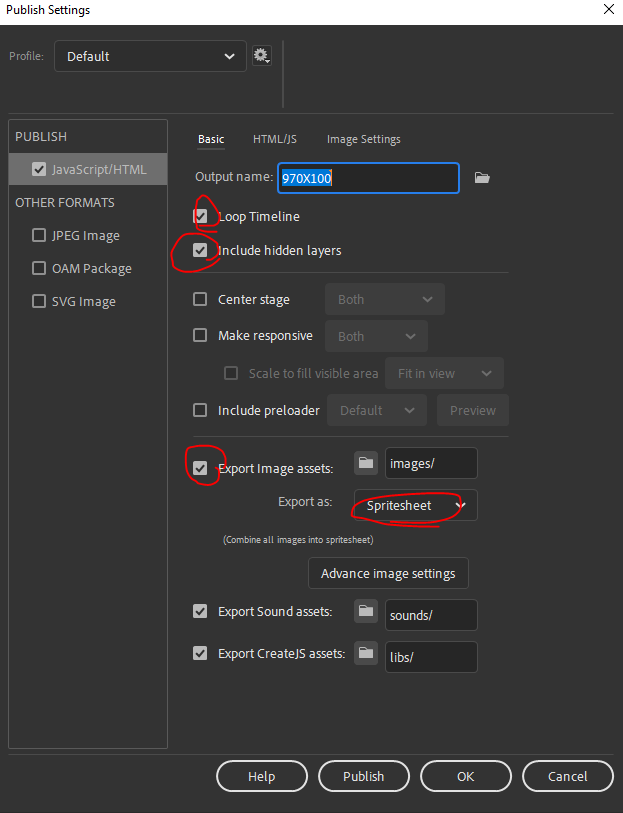The image size is (623, 813).
Task: Open the profile options gear icon
Action: (262, 56)
